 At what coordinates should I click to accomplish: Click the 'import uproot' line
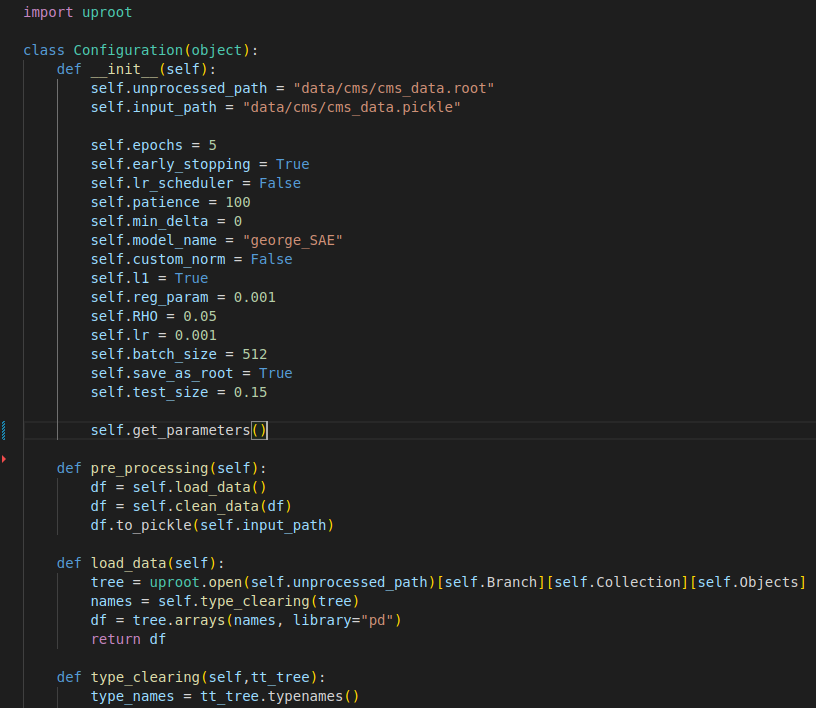point(78,12)
